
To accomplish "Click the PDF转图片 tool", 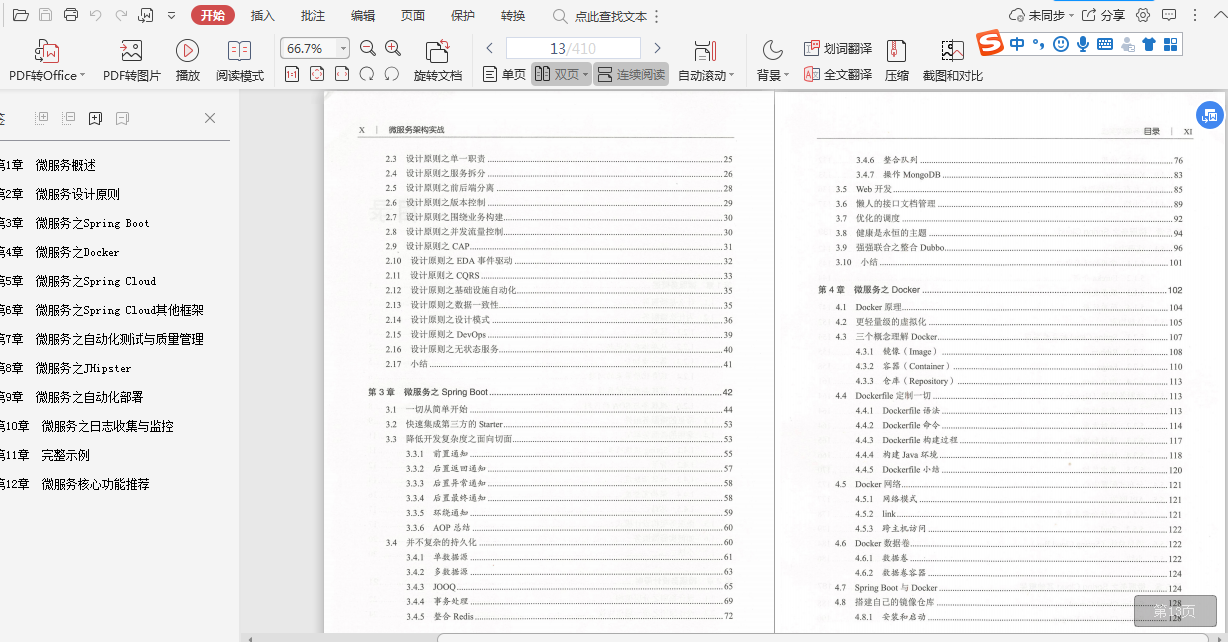I will (x=132, y=62).
